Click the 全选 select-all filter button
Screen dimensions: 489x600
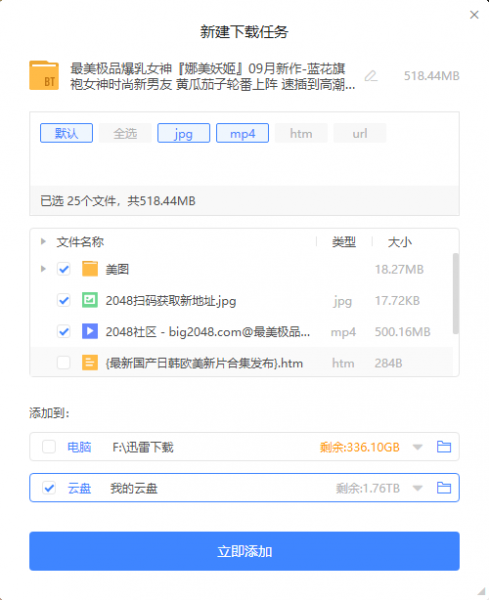pos(125,133)
